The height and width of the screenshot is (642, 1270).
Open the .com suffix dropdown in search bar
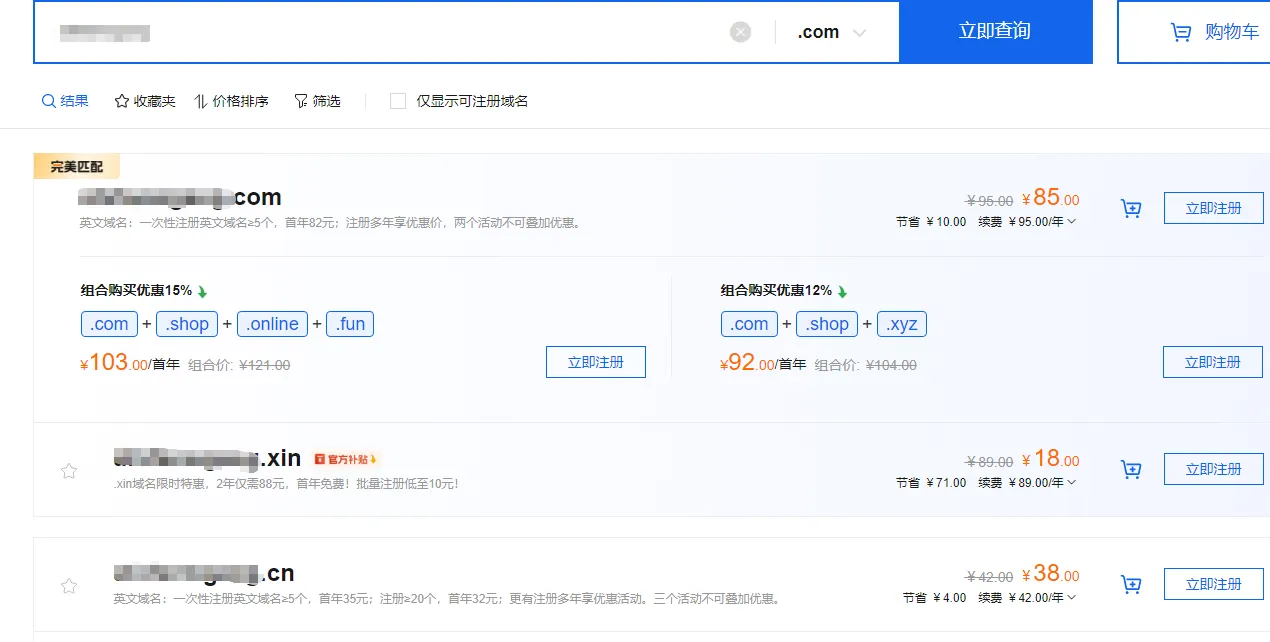tap(858, 31)
